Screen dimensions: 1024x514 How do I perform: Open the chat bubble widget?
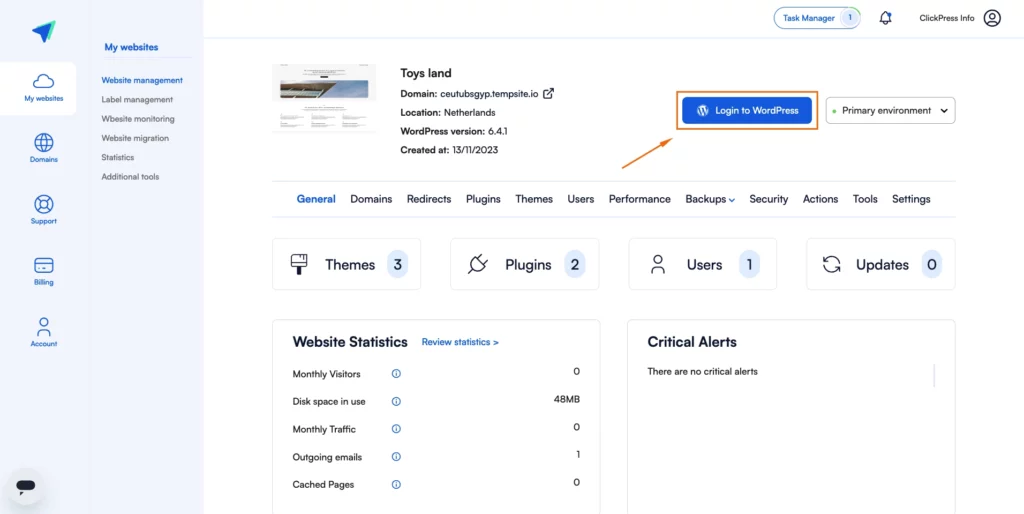point(25,486)
